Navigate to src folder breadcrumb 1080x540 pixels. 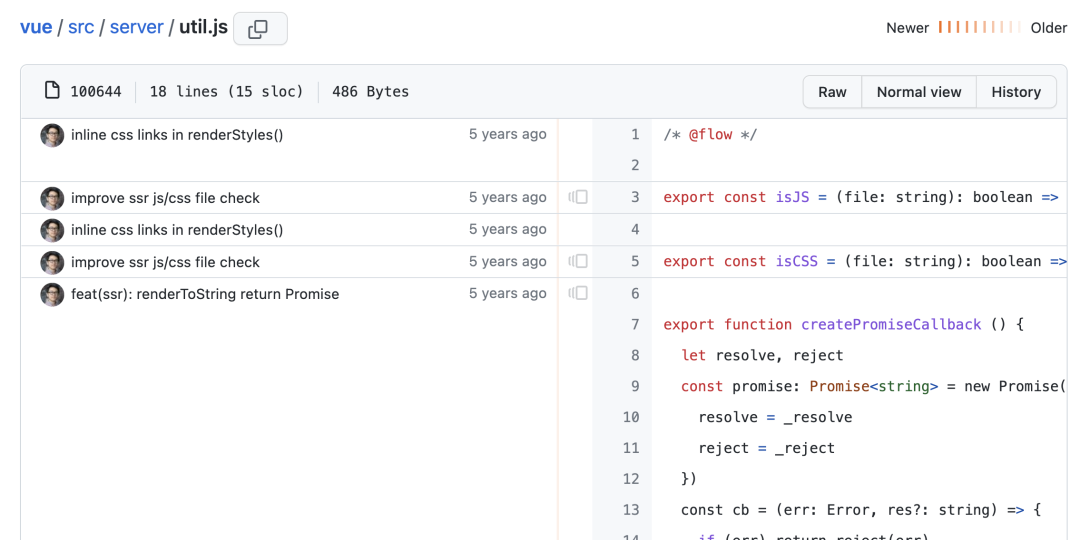tap(81, 27)
